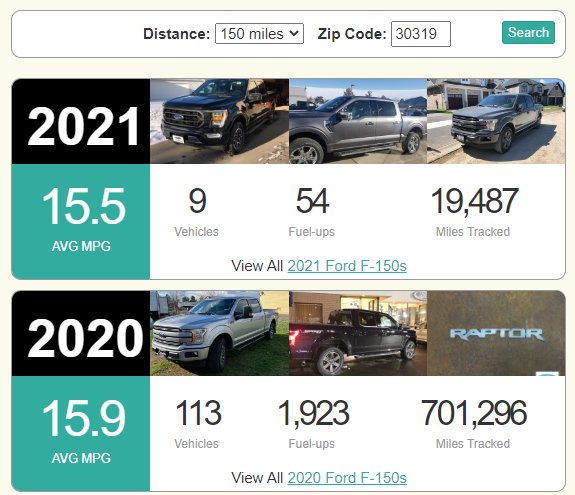
Task: Click the 2020 year heading tile
Action: click(81, 333)
